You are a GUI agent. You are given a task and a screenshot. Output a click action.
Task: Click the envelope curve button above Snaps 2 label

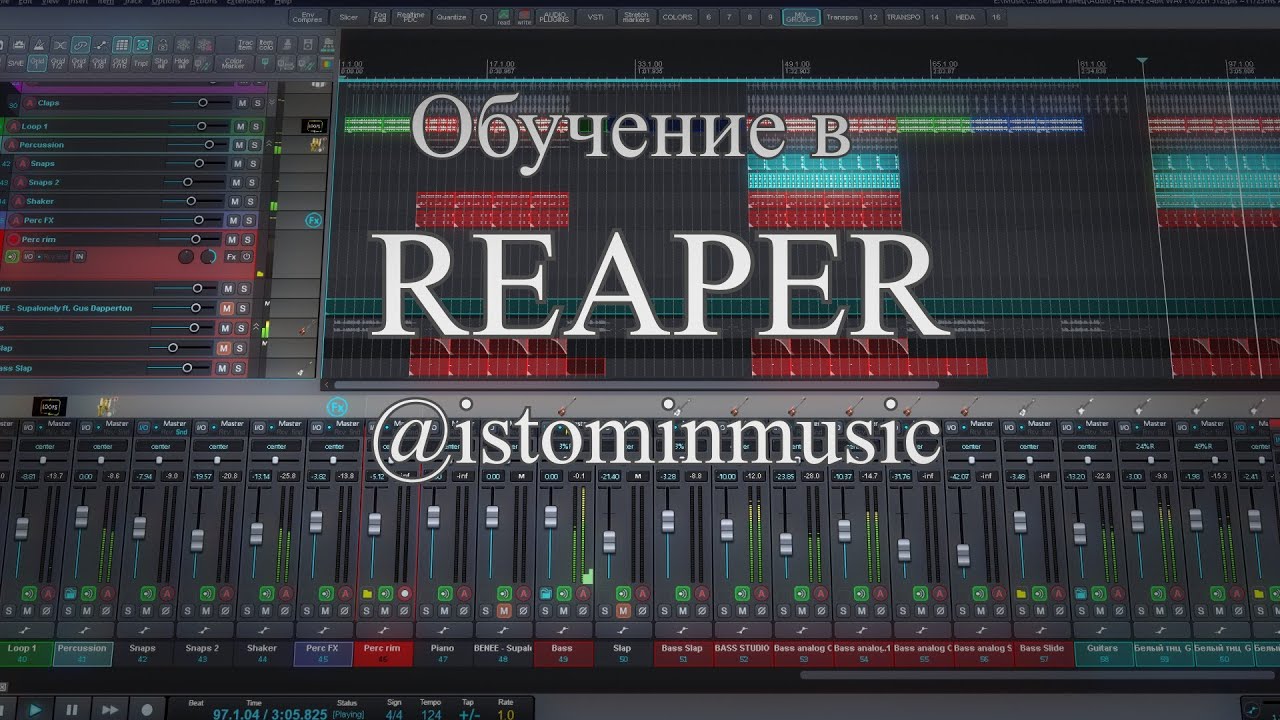[x=202, y=629]
